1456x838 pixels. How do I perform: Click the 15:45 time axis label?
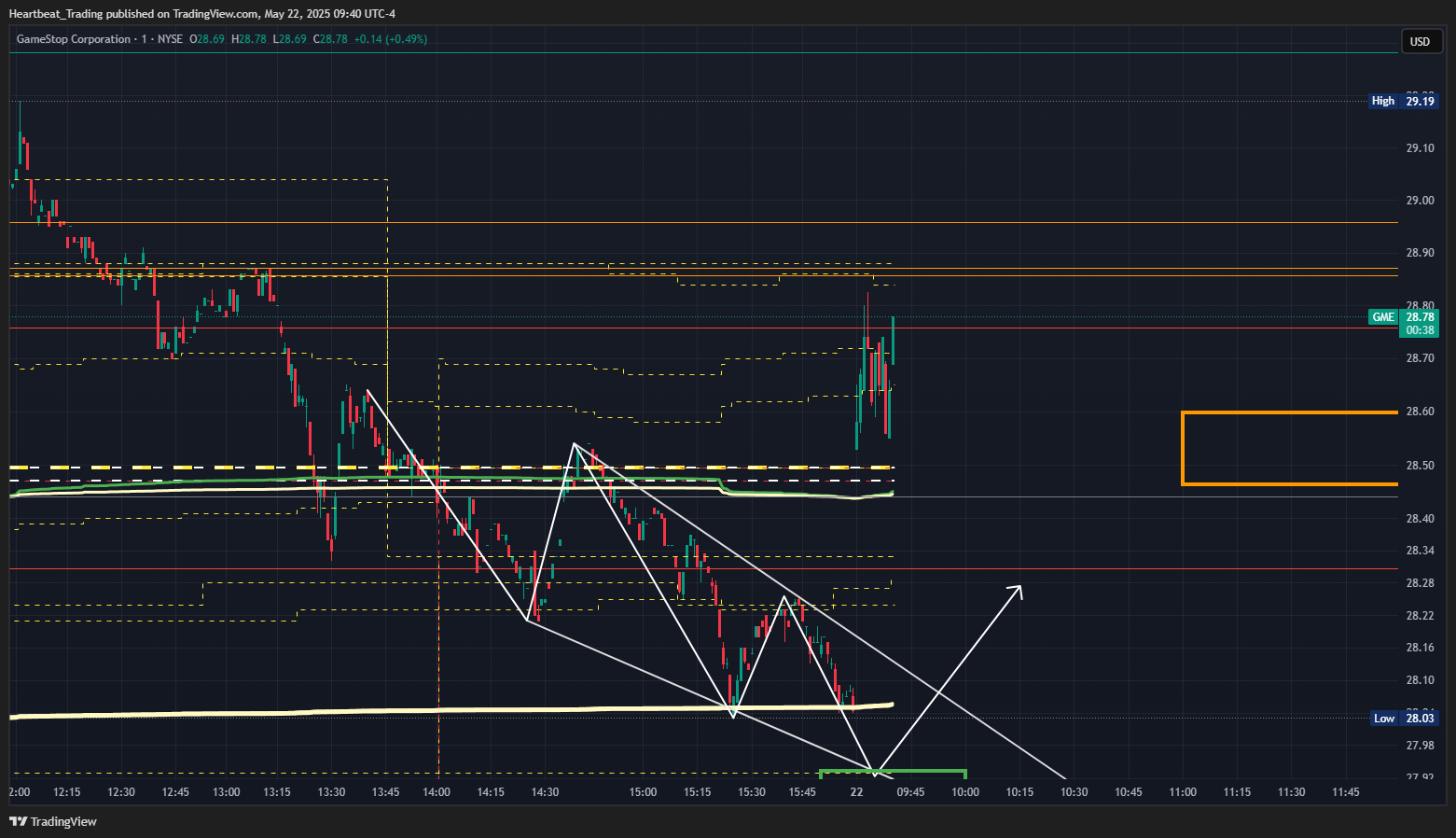coord(802,792)
